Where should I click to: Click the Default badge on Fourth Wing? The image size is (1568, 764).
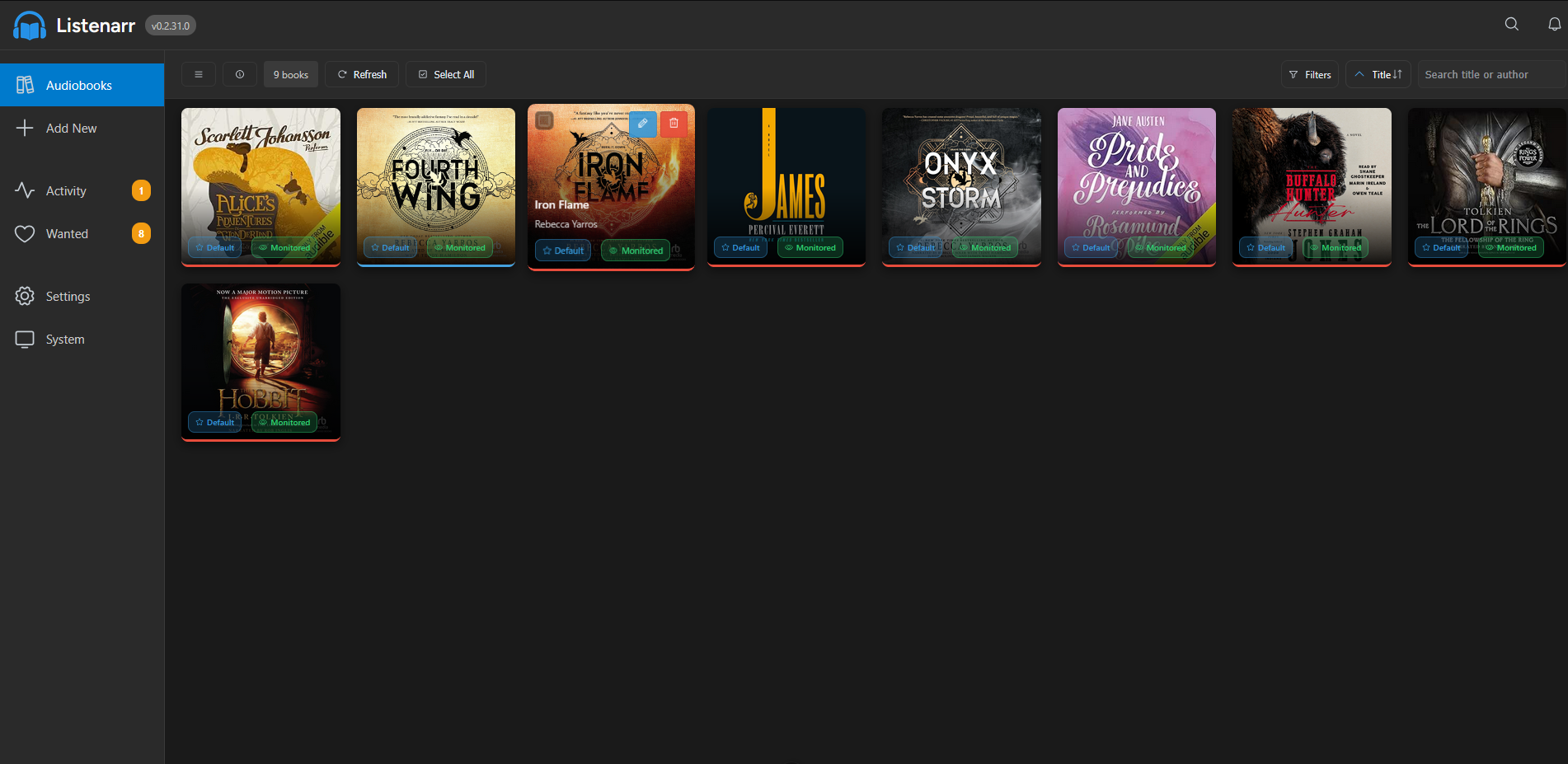[390, 247]
